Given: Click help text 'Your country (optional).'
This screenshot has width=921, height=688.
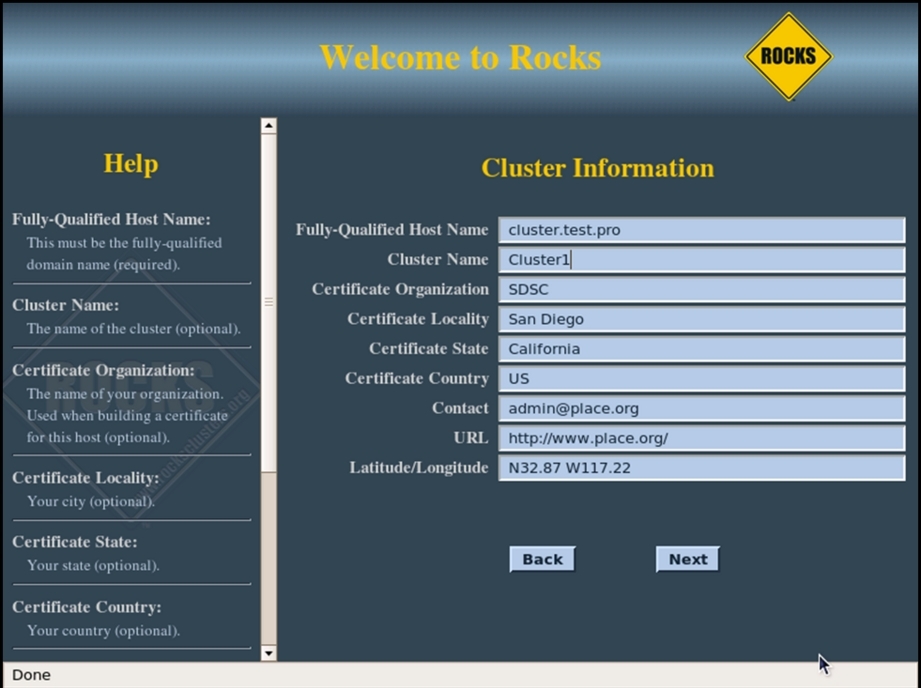Looking at the screenshot, I should click(103, 631).
